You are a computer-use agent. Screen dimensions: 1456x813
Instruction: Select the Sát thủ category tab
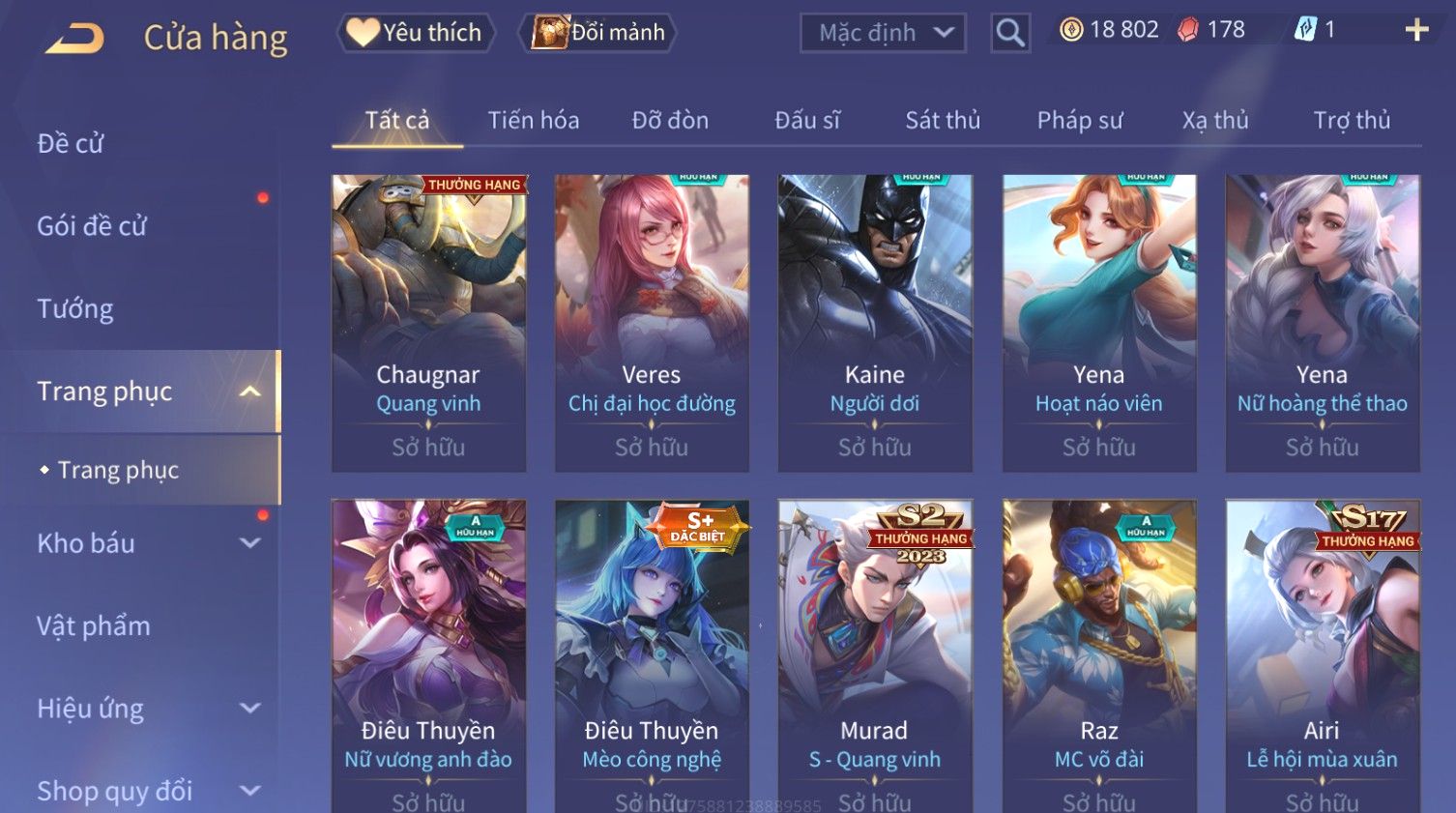tap(943, 120)
